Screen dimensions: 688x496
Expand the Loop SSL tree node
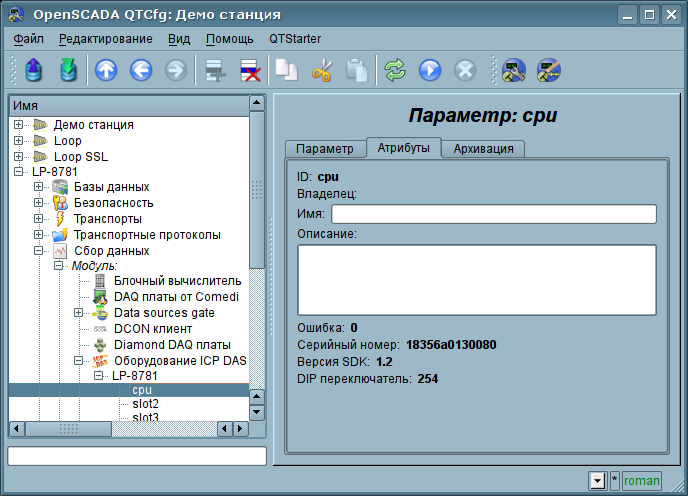(x=19, y=157)
